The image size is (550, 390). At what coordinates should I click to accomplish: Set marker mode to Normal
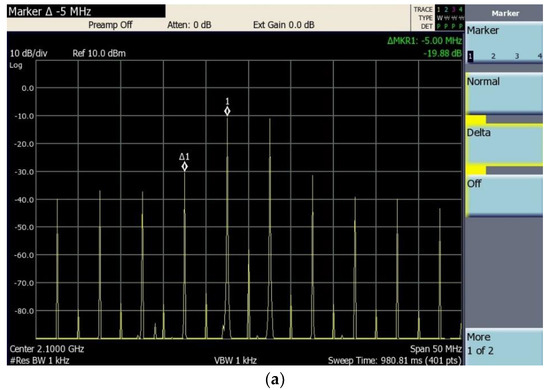click(x=504, y=94)
